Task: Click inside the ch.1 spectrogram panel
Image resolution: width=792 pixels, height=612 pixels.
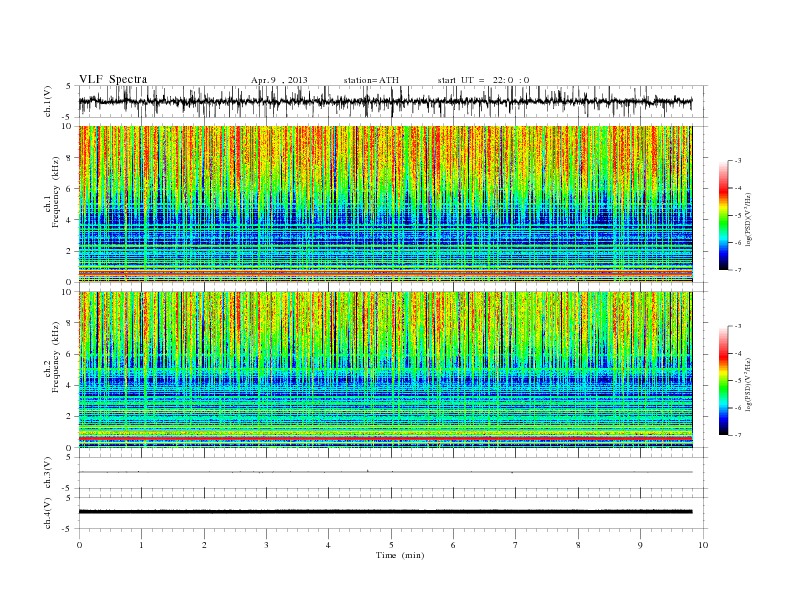Action: coord(385,204)
